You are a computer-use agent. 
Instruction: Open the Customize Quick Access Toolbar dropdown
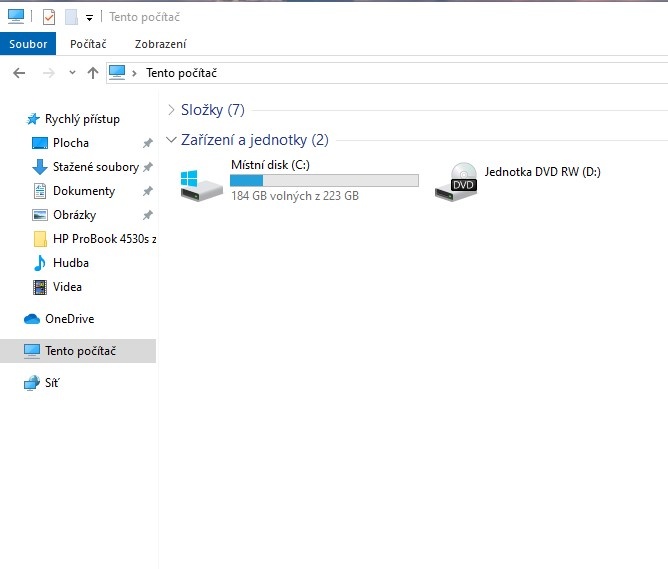tap(89, 18)
